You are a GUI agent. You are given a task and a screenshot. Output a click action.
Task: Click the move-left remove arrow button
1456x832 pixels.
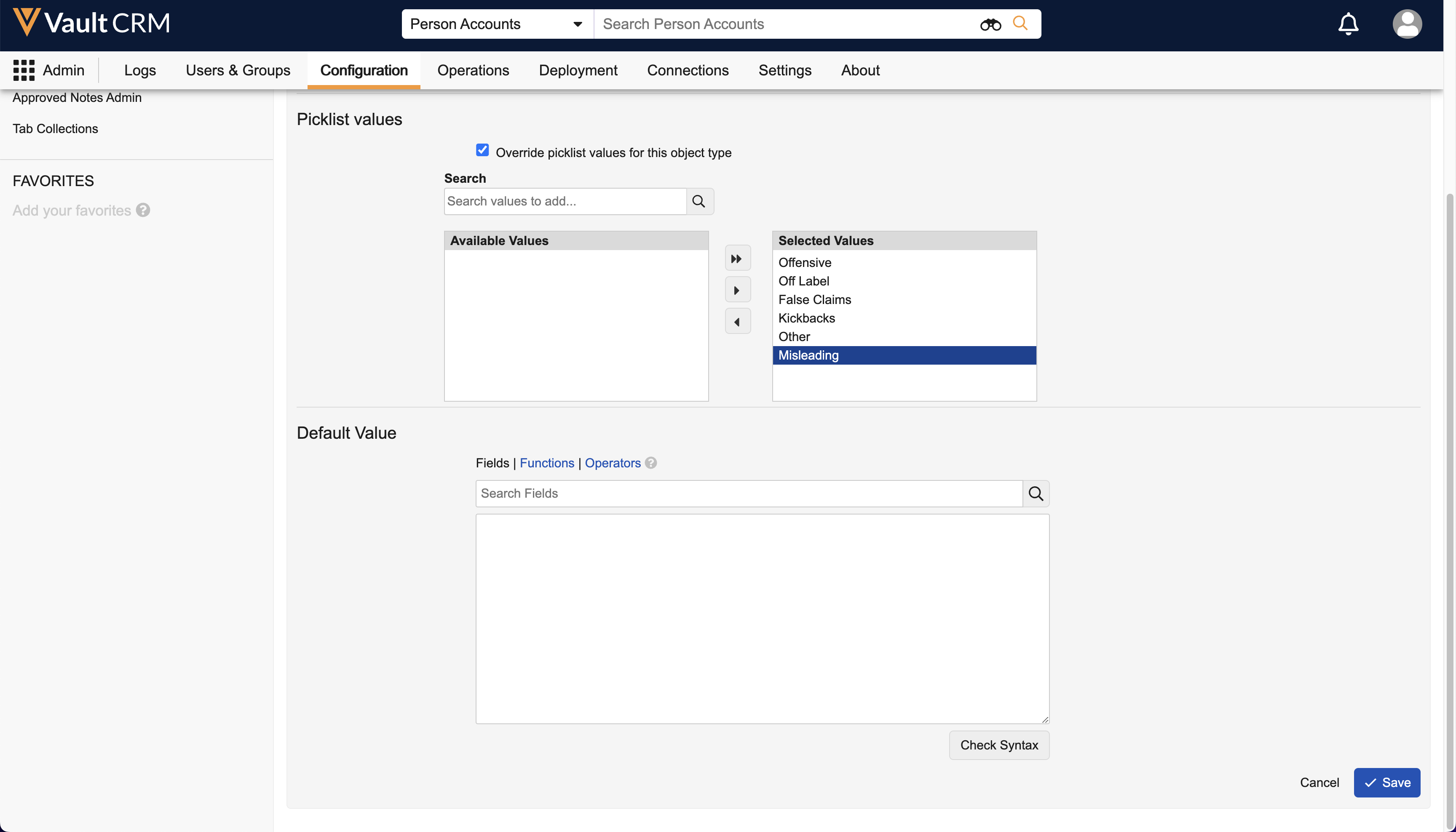point(737,322)
